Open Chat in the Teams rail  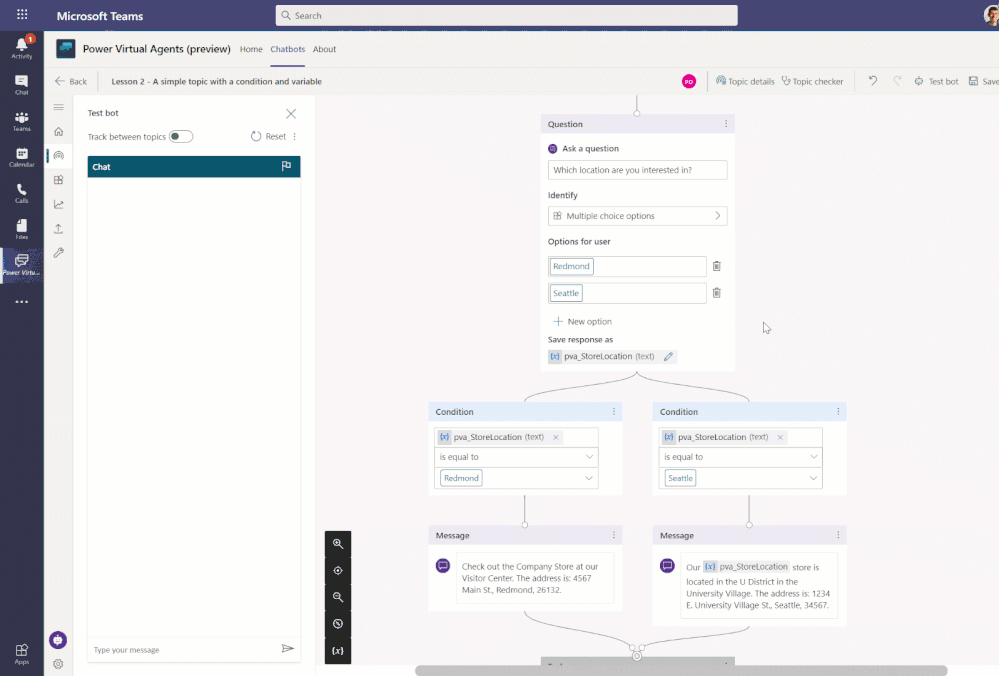[x=22, y=84]
